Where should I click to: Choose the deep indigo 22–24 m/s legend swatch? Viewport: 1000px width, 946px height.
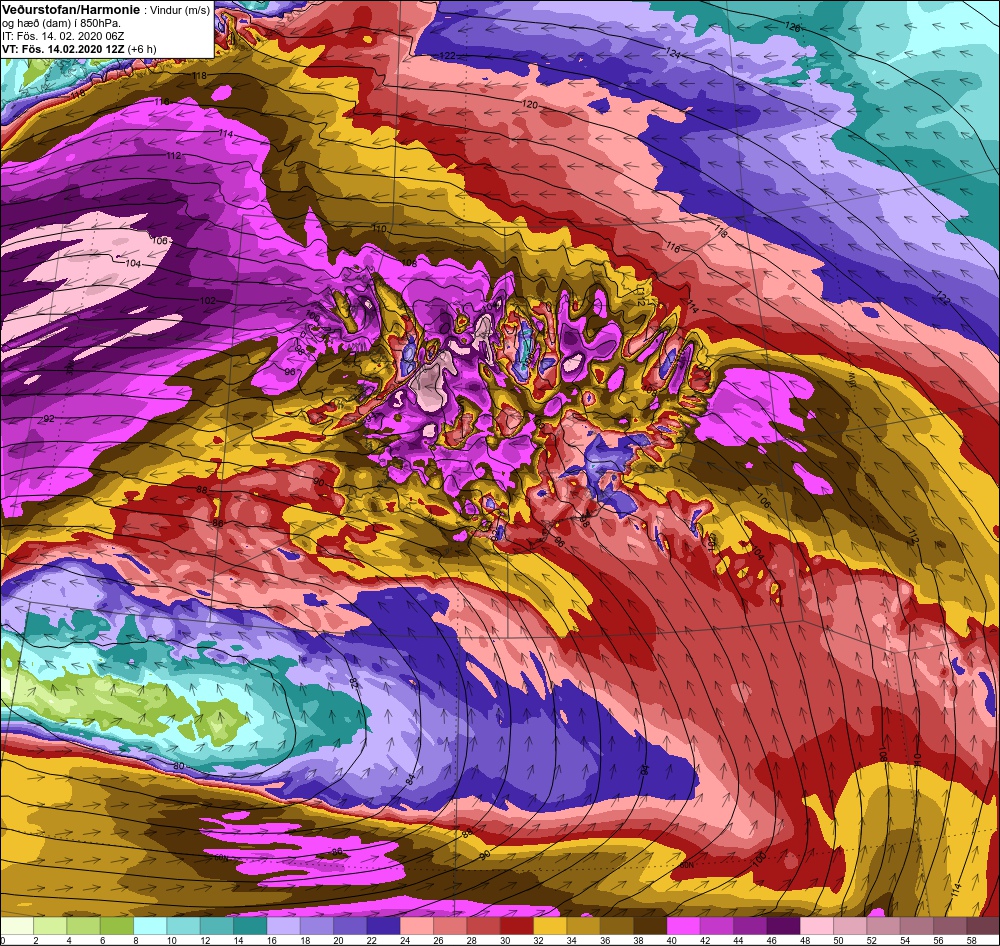click(383, 925)
